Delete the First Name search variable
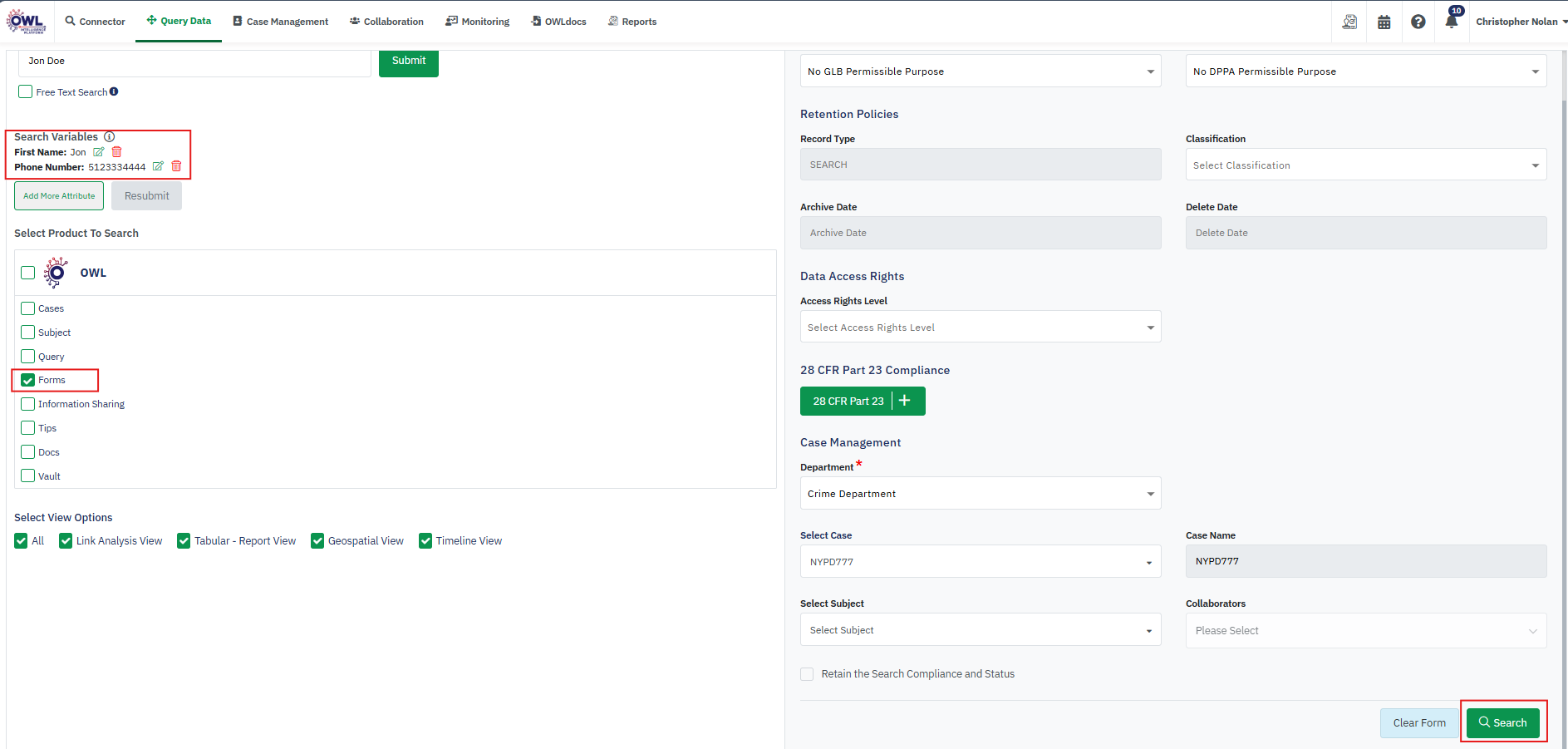 [117, 152]
